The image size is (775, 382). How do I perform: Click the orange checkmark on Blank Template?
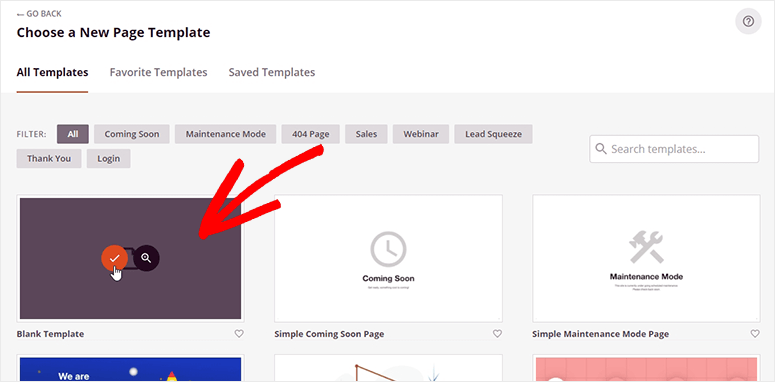tap(115, 257)
